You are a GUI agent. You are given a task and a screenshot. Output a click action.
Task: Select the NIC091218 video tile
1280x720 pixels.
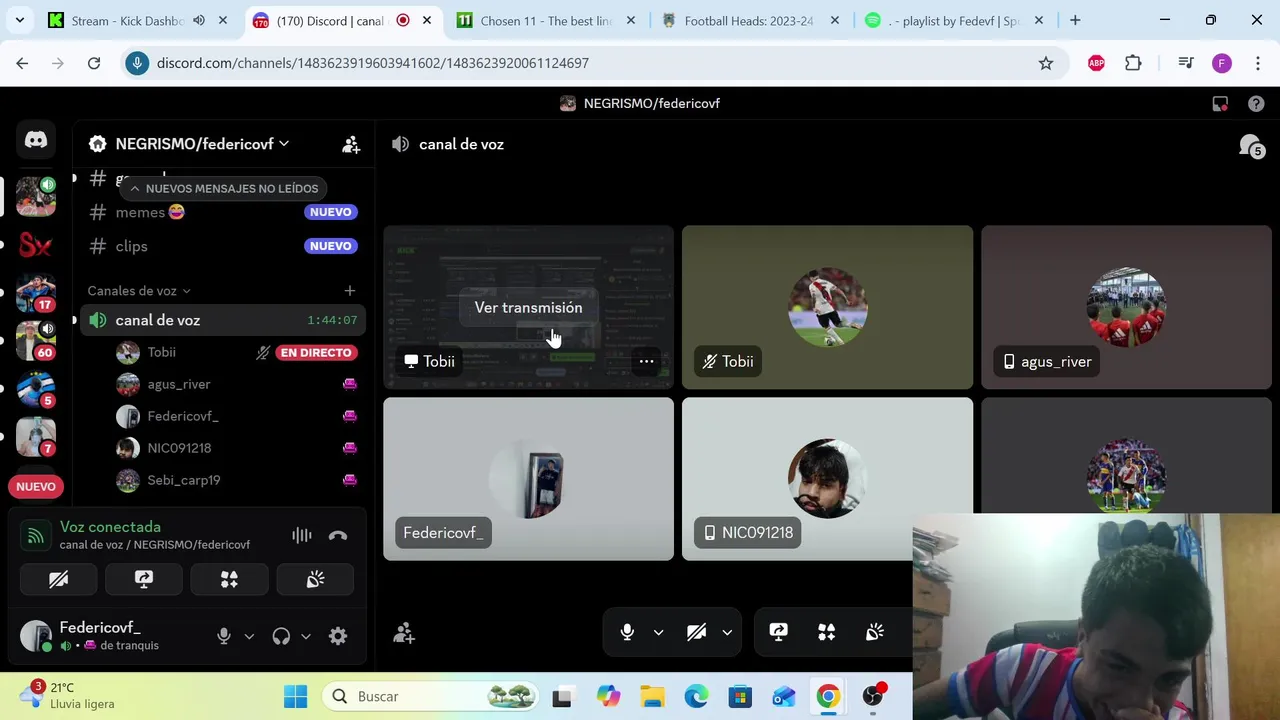pyautogui.click(x=827, y=479)
